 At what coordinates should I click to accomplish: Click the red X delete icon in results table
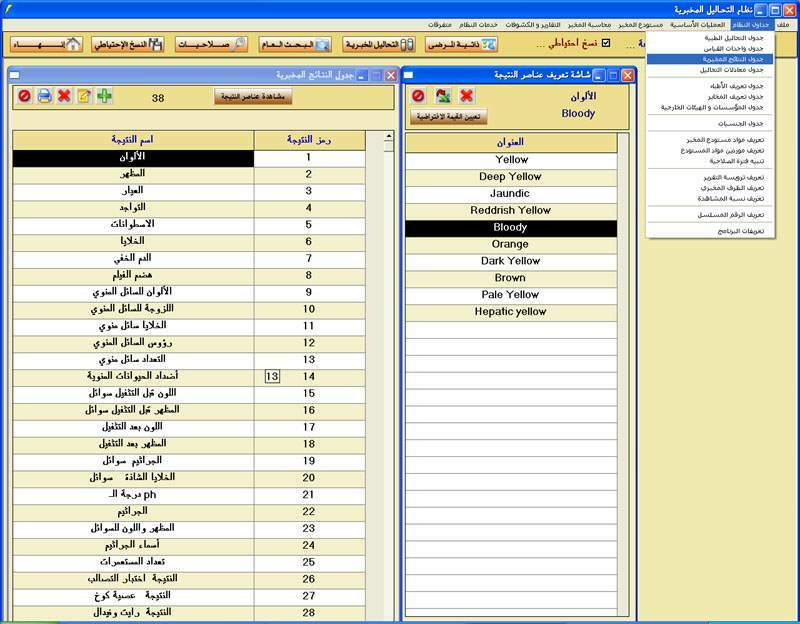point(64,96)
